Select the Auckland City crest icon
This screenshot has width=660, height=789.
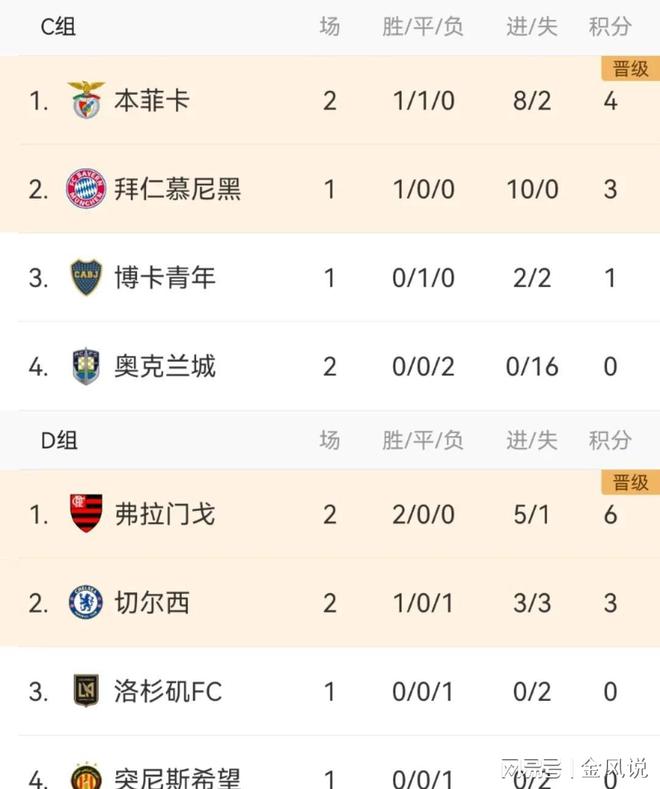86,366
